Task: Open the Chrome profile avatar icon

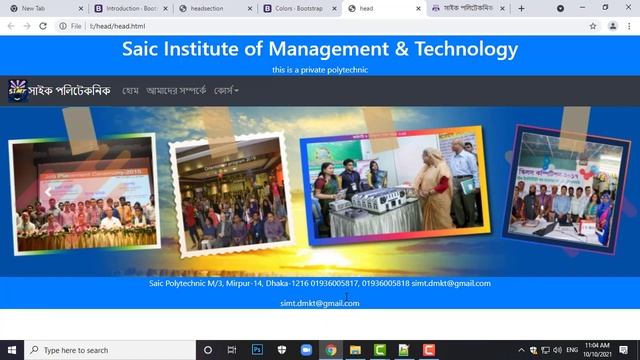Action: (613, 26)
